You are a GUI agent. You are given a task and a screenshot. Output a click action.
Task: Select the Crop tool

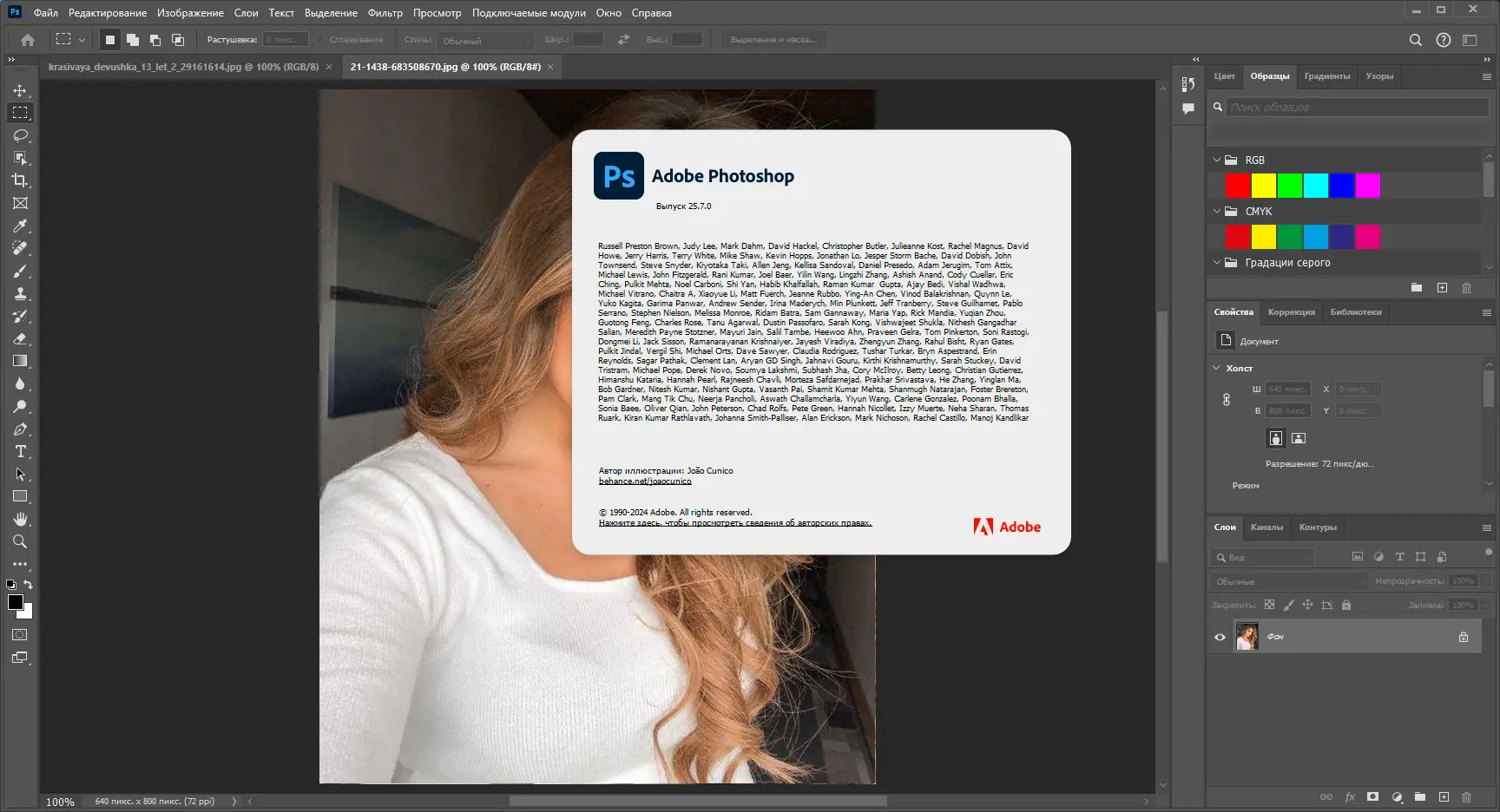click(x=20, y=180)
